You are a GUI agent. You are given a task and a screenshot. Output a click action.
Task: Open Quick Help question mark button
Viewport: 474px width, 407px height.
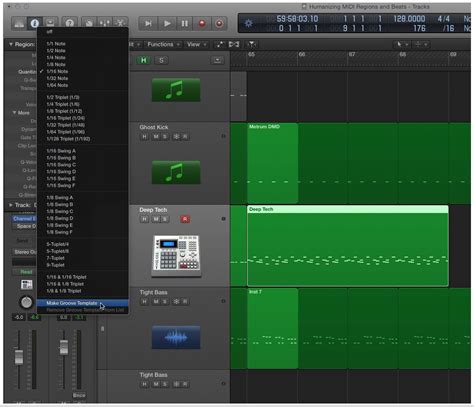(70, 23)
